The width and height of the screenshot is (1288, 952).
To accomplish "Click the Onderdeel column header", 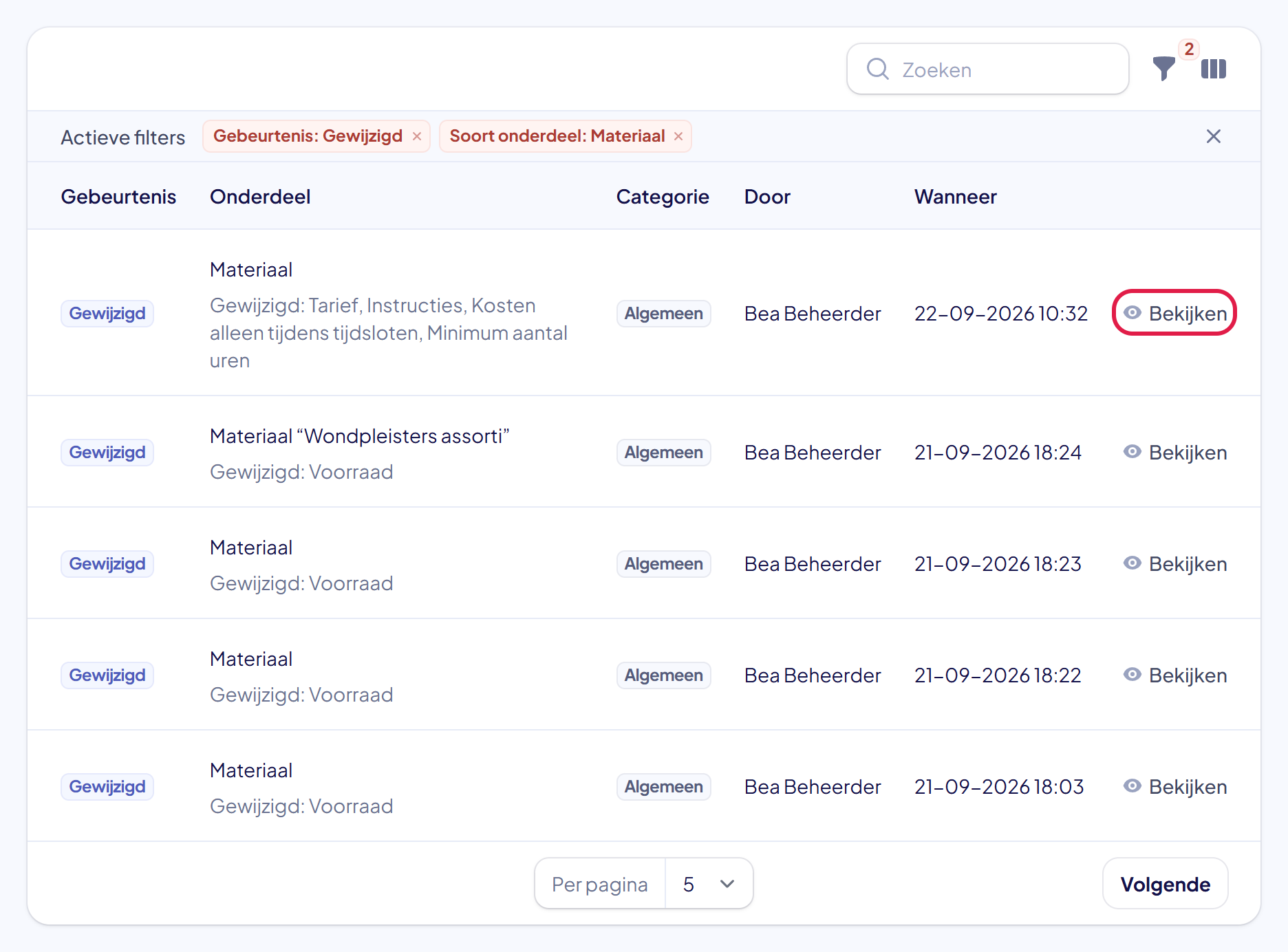I will pyautogui.click(x=260, y=197).
